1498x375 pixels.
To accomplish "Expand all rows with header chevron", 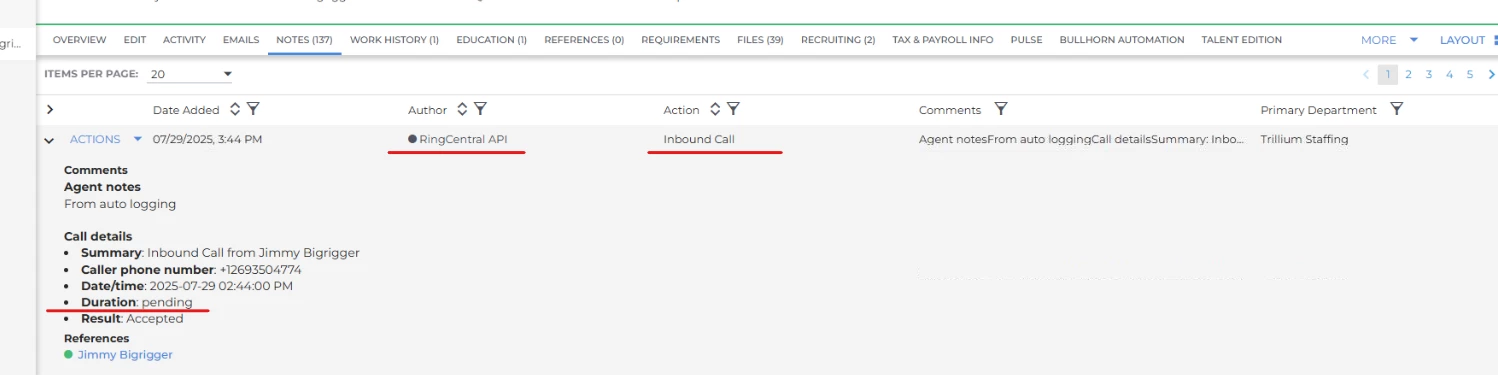I will pos(50,110).
